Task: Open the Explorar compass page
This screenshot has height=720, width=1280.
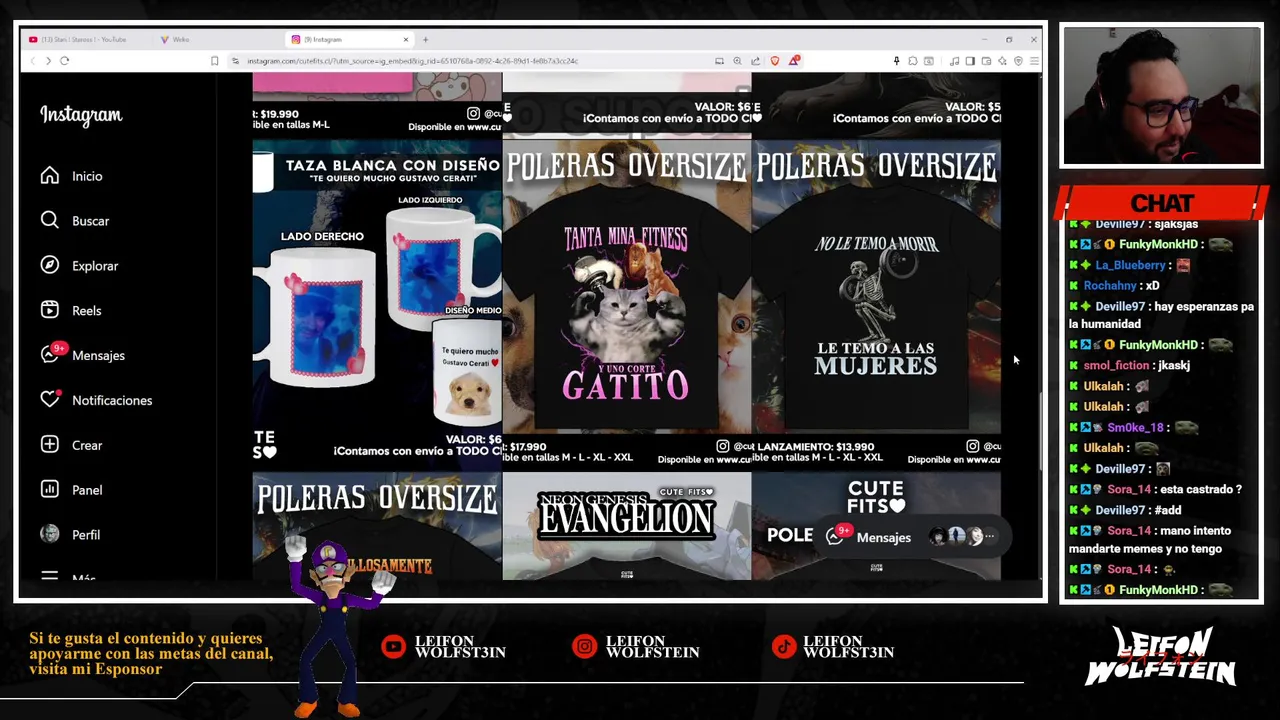Action: tap(80, 266)
